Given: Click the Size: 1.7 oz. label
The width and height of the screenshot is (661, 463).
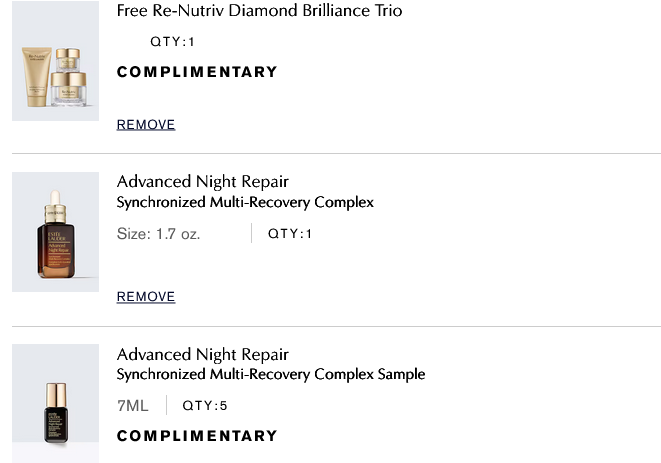Looking at the screenshot, I should (158, 234).
